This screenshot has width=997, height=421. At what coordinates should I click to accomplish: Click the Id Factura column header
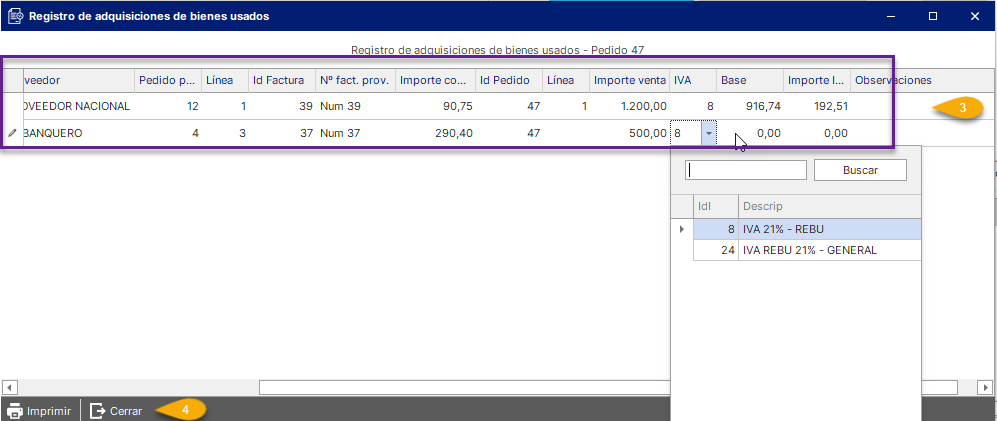(282, 80)
